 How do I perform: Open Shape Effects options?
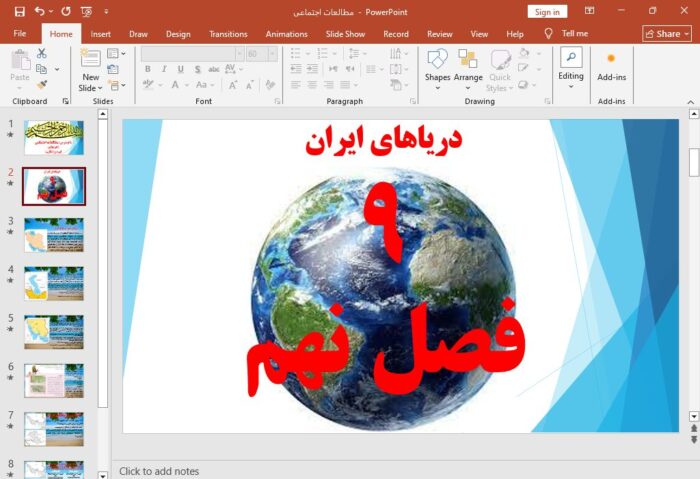tap(523, 84)
